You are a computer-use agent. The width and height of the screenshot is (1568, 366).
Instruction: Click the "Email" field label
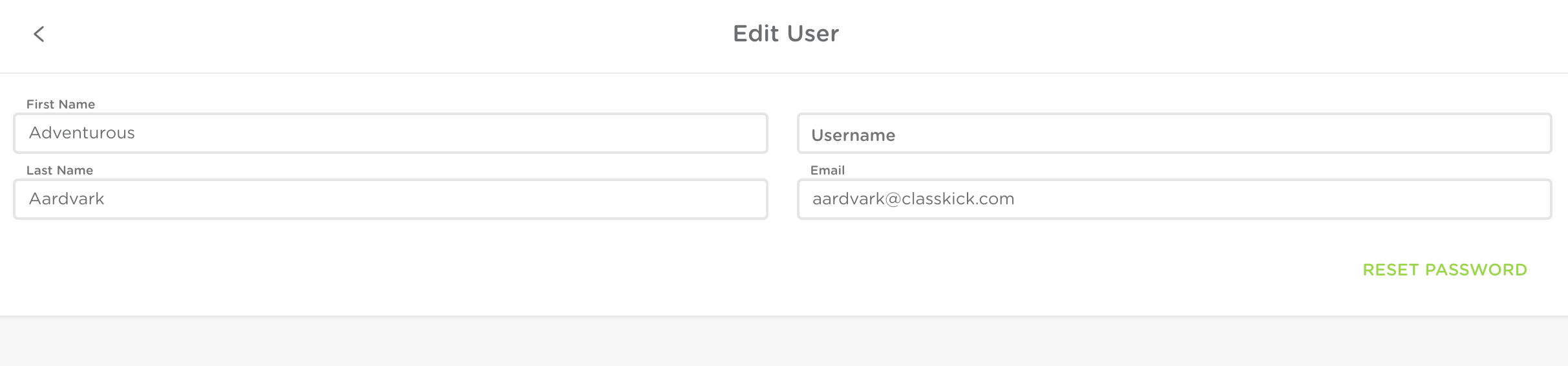[827, 170]
